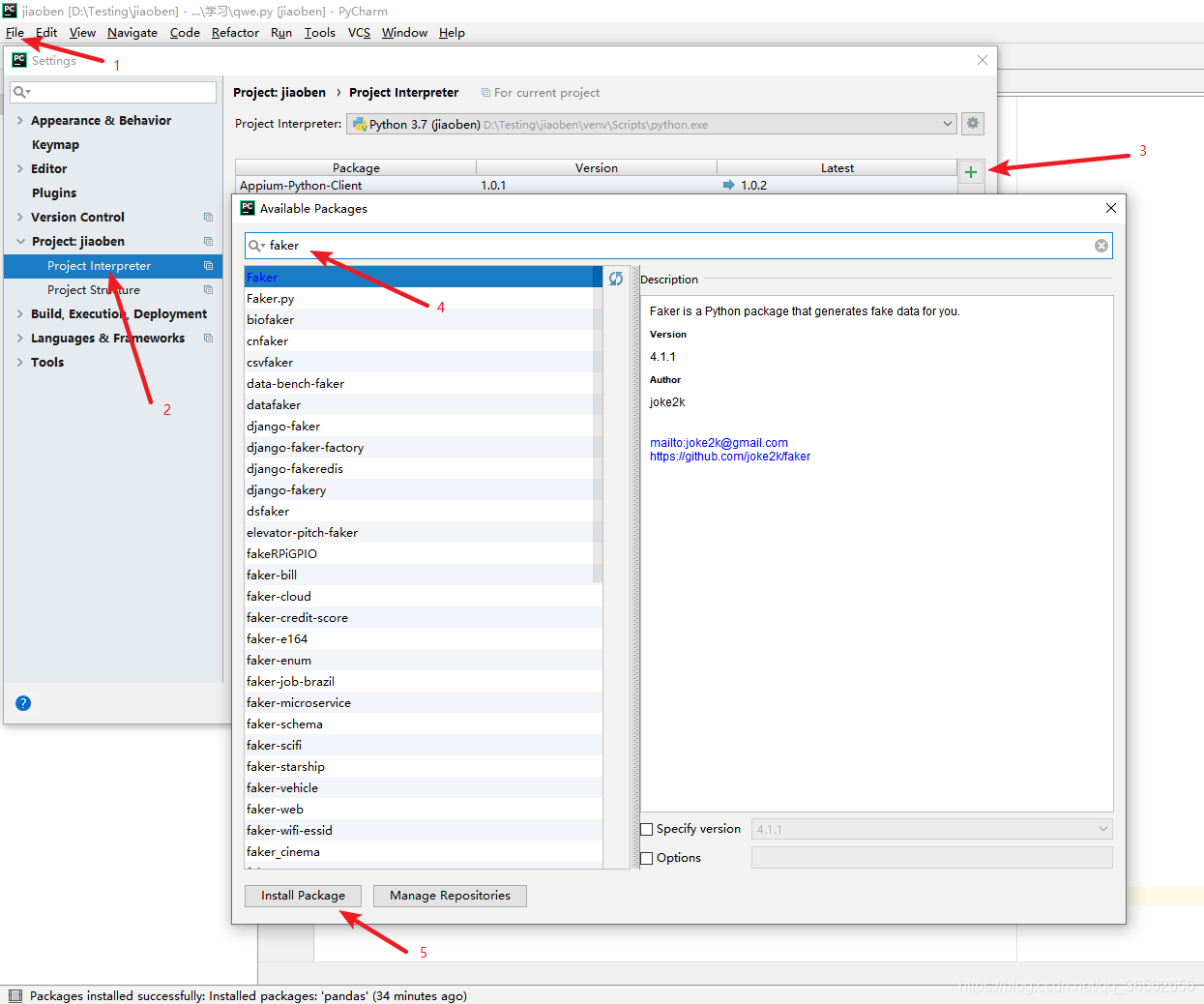
Task: Click the Settings search input field
Action: tap(113, 92)
